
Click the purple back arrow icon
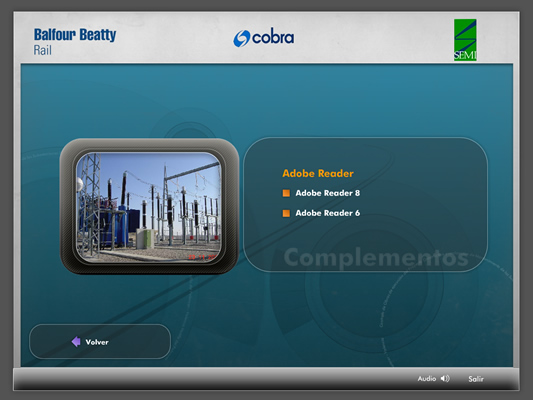pyautogui.click(x=76, y=342)
